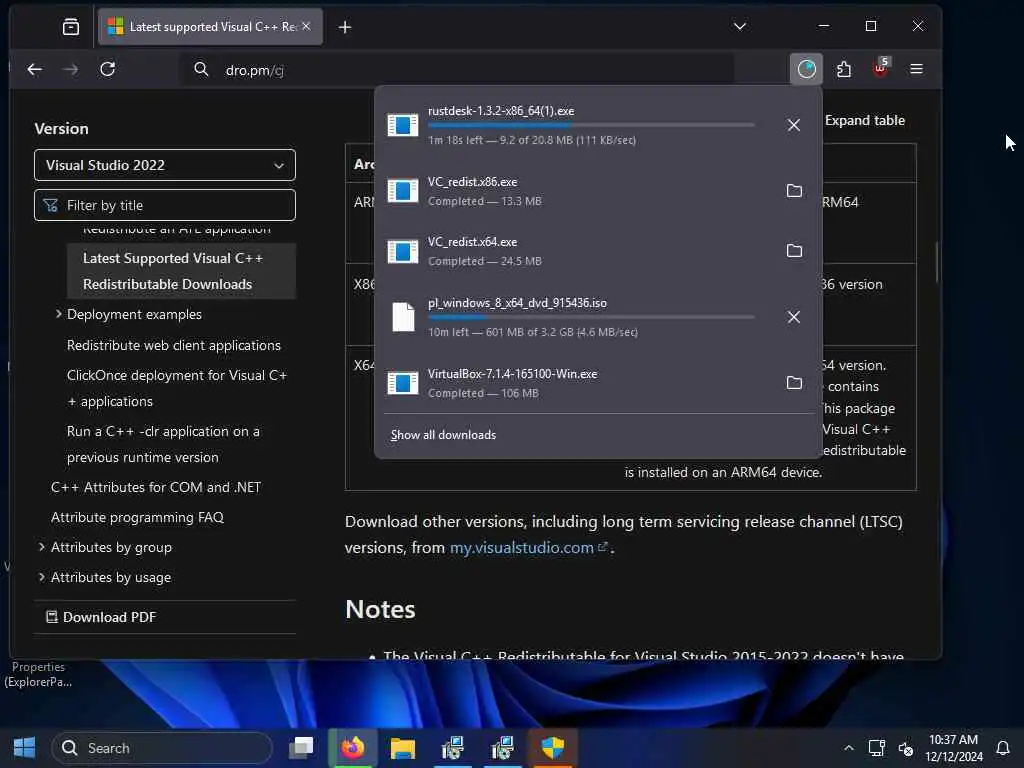This screenshot has width=1024, height=768.
Task: Open Task View from the taskbar
Action: click(302, 747)
